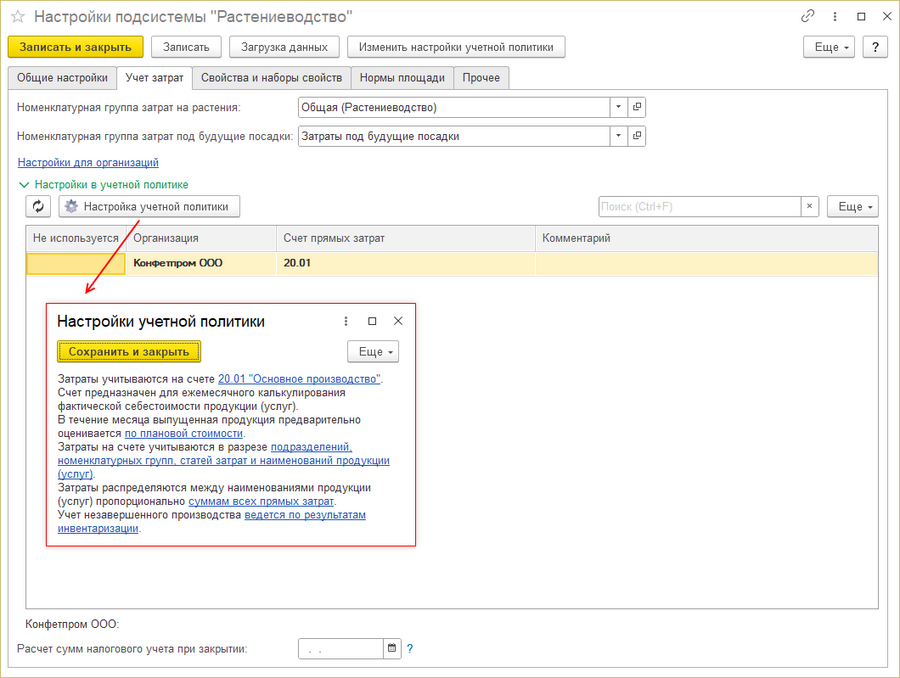Open the plant cost group item form
This screenshot has height=678, width=900.
pos(637,107)
